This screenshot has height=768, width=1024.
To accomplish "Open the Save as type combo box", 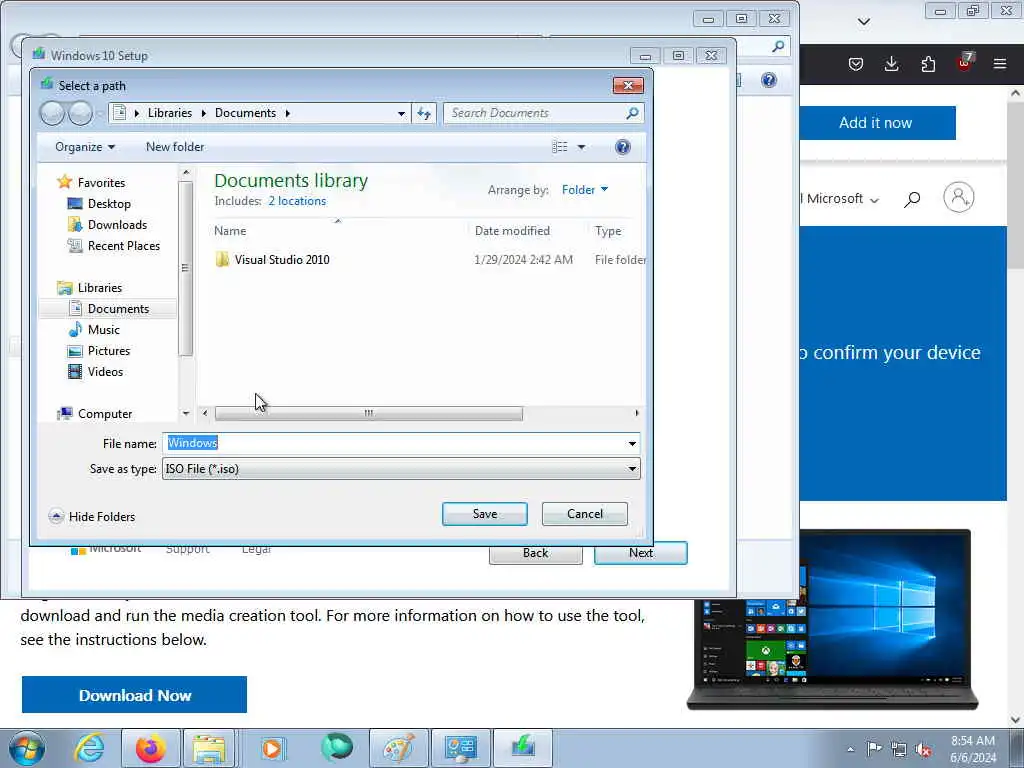I will [401, 469].
